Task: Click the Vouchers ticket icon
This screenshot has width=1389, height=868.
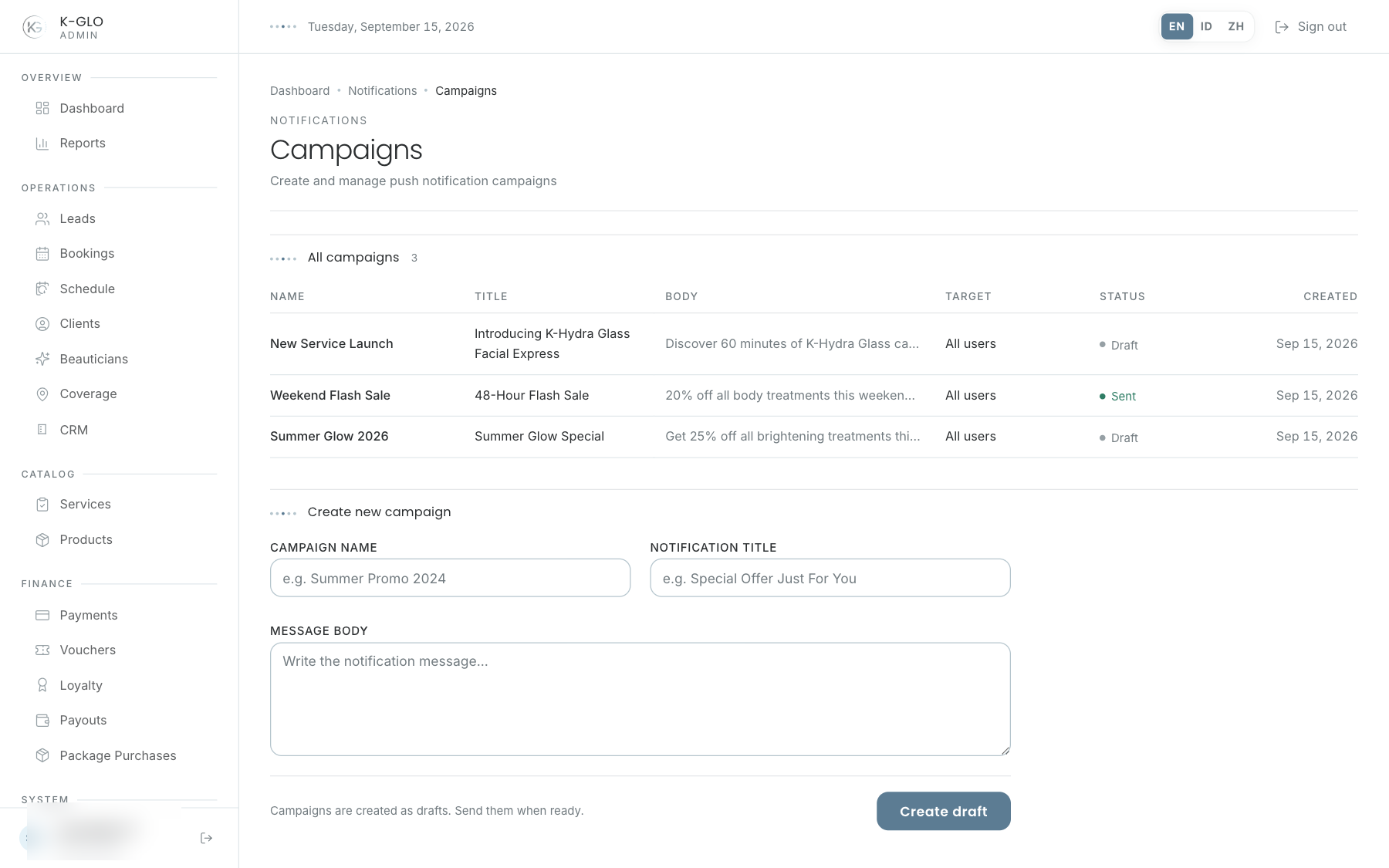Action: click(42, 650)
